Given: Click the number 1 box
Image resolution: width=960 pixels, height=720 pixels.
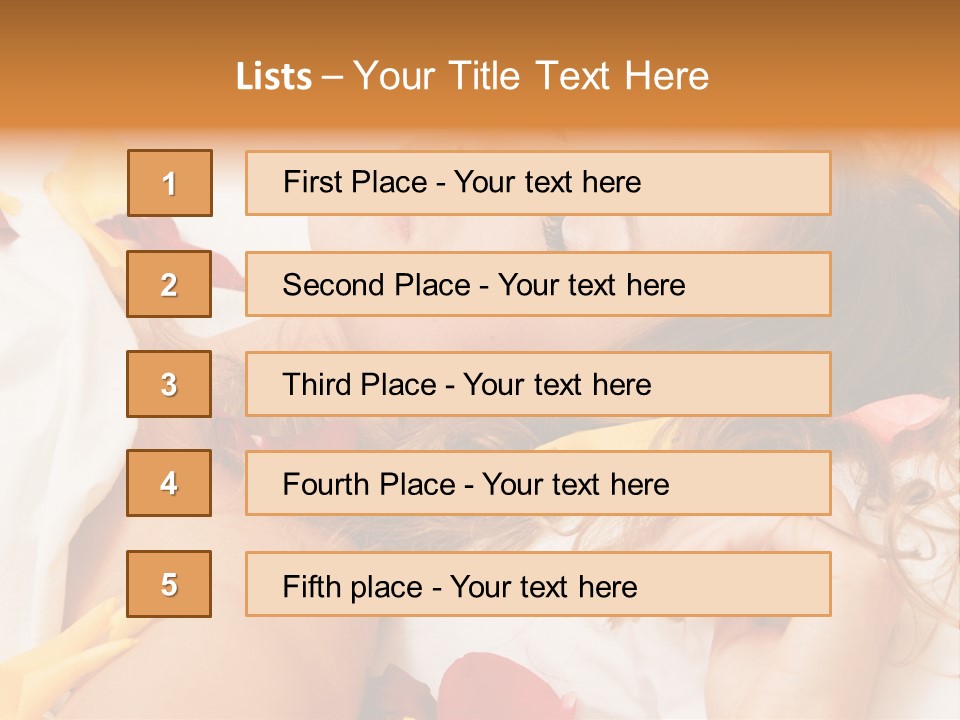Looking at the screenshot, I should [x=170, y=183].
